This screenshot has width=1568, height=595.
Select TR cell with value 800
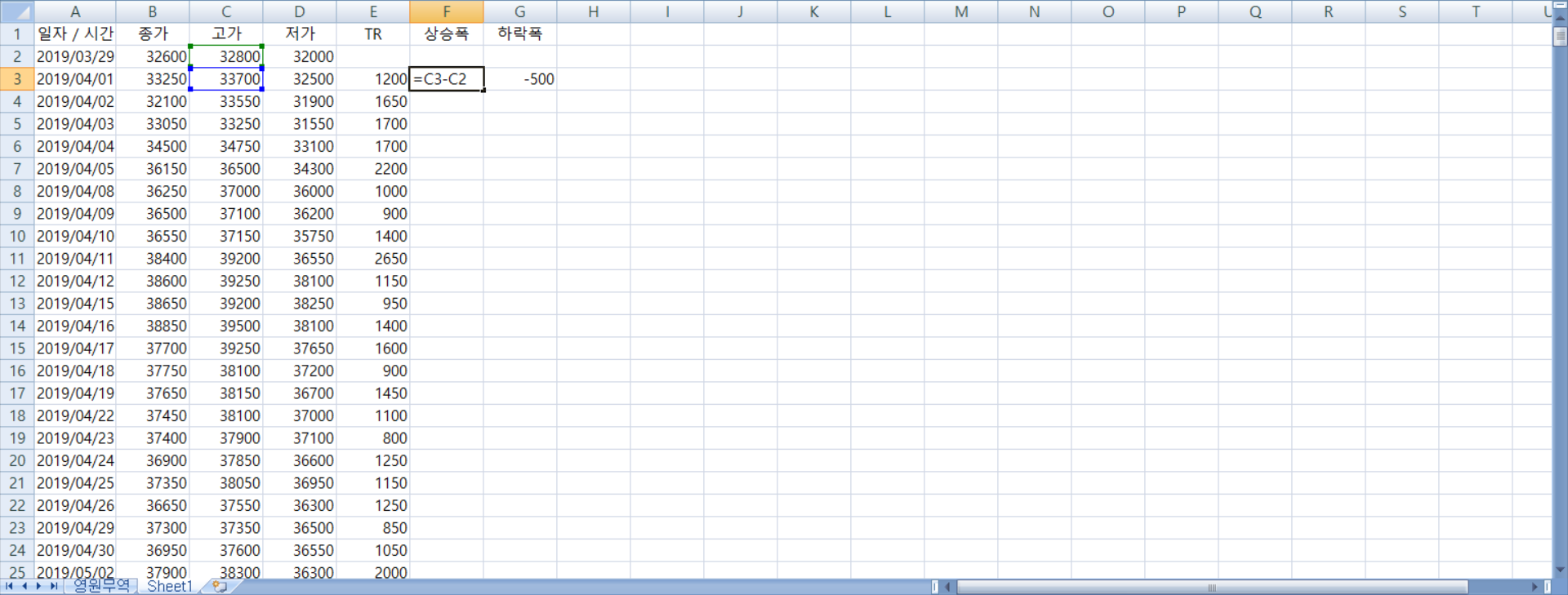click(x=373, y=438)
